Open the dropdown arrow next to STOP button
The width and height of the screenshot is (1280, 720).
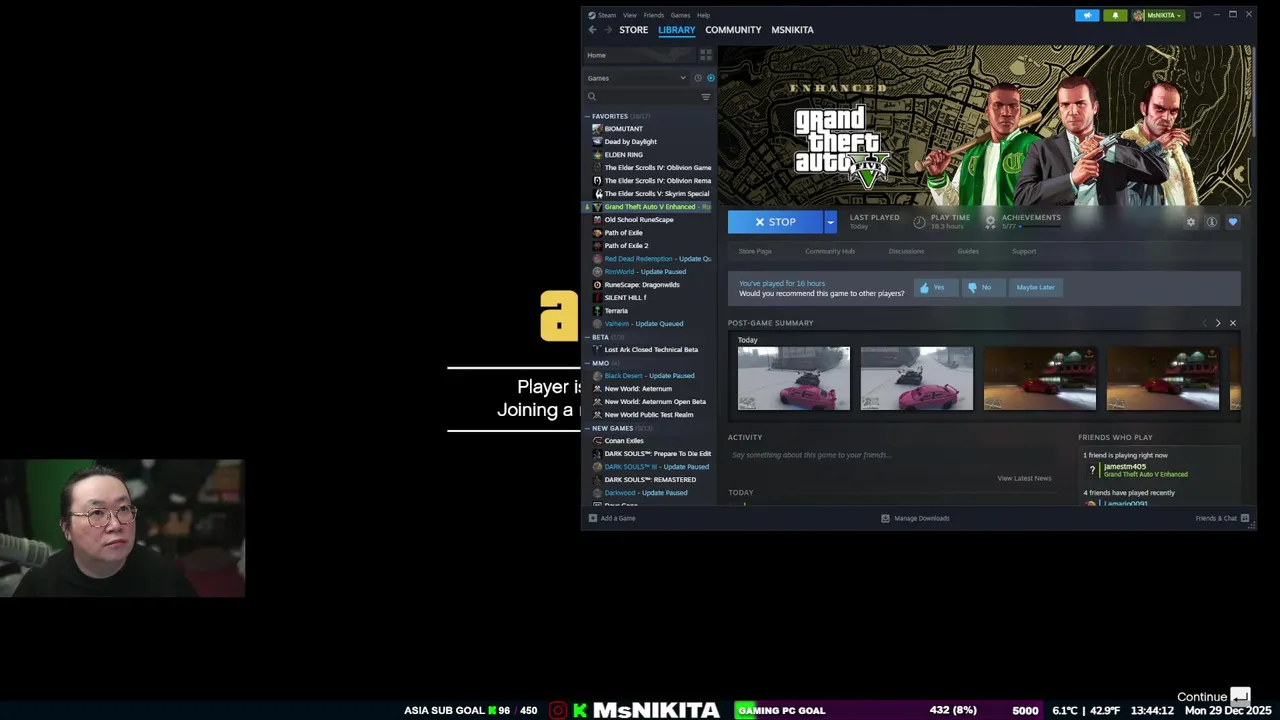(830, 222)
